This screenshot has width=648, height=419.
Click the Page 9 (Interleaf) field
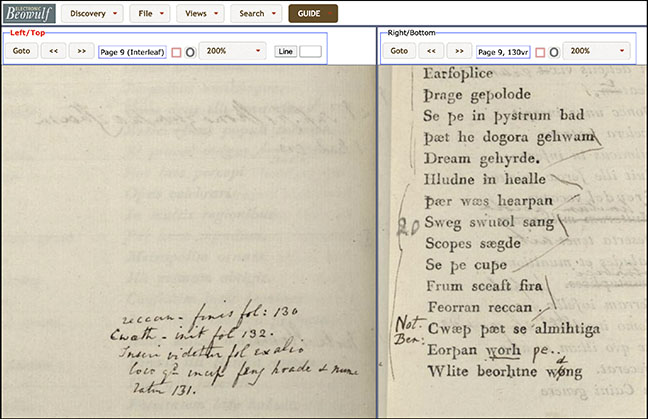132,52
